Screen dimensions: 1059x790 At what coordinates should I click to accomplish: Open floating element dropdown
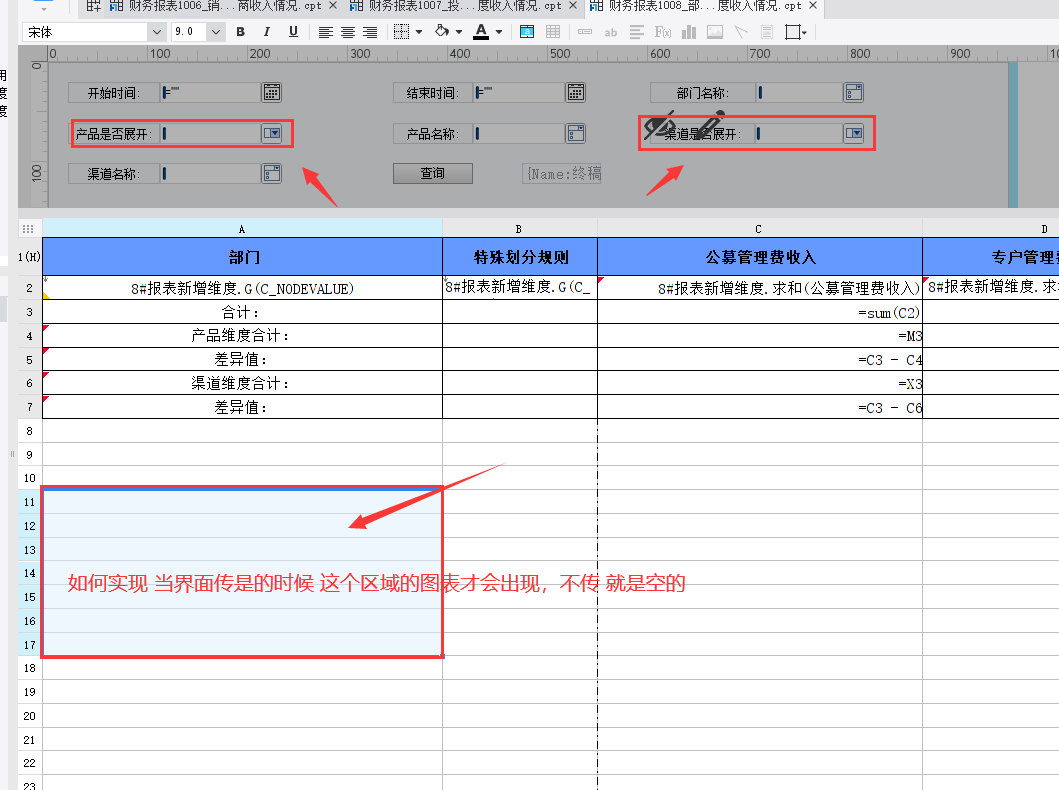(796, 32)
